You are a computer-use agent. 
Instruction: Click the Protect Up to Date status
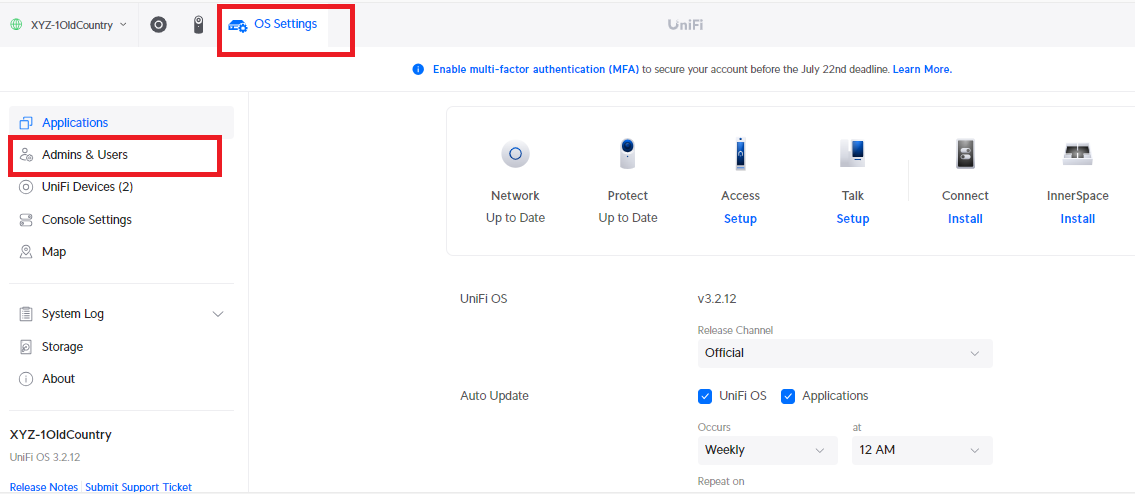point(628,218)
